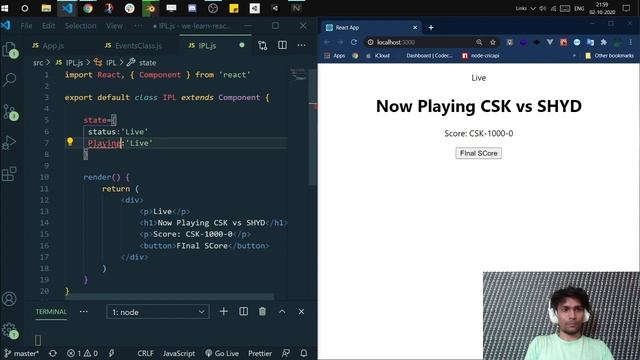640x360 pixels.
Task: Change language mode JavaScript in status bar
Action: (x=179, y=353)
